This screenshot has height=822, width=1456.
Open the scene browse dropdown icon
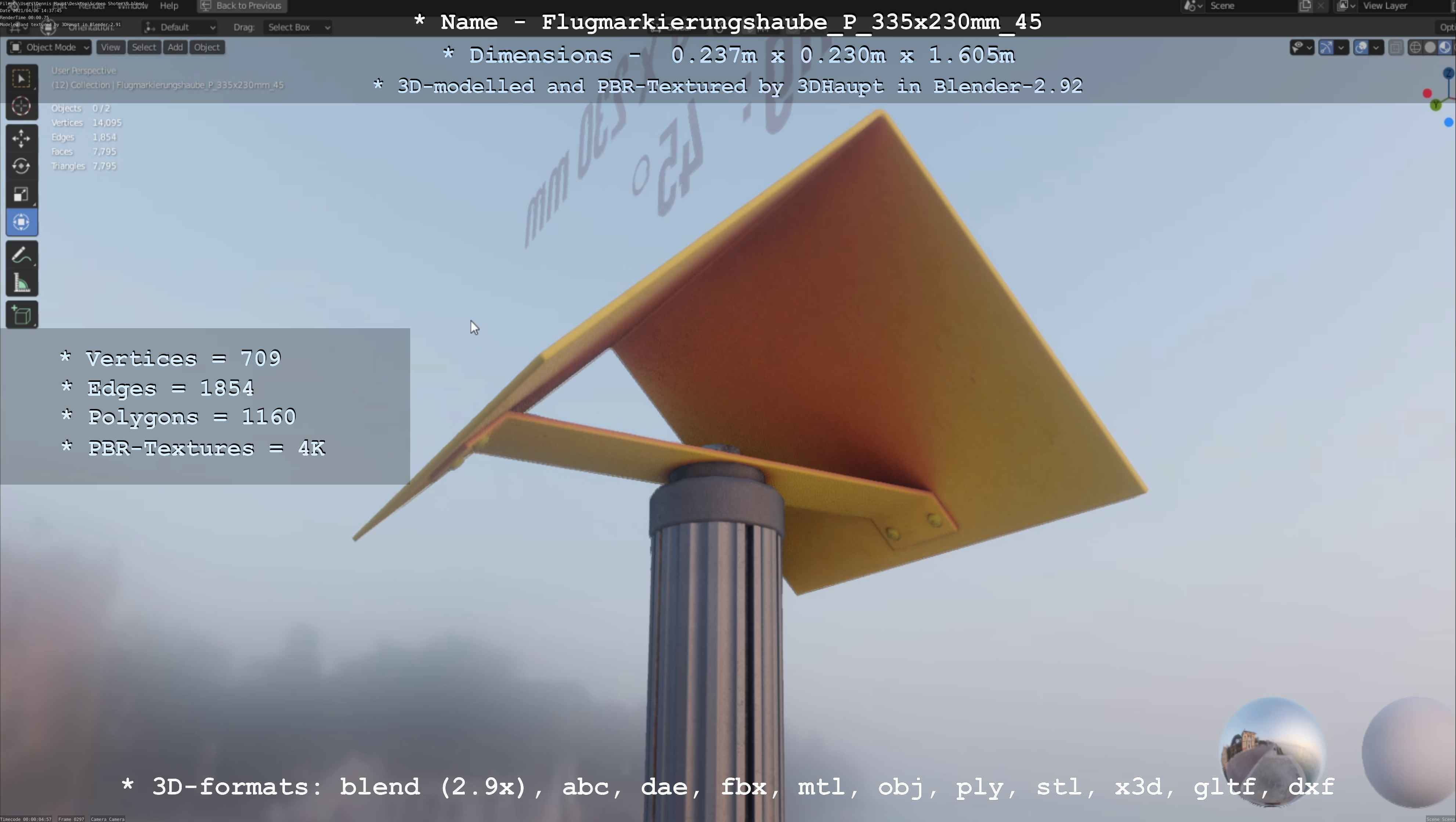[1193, 6]
